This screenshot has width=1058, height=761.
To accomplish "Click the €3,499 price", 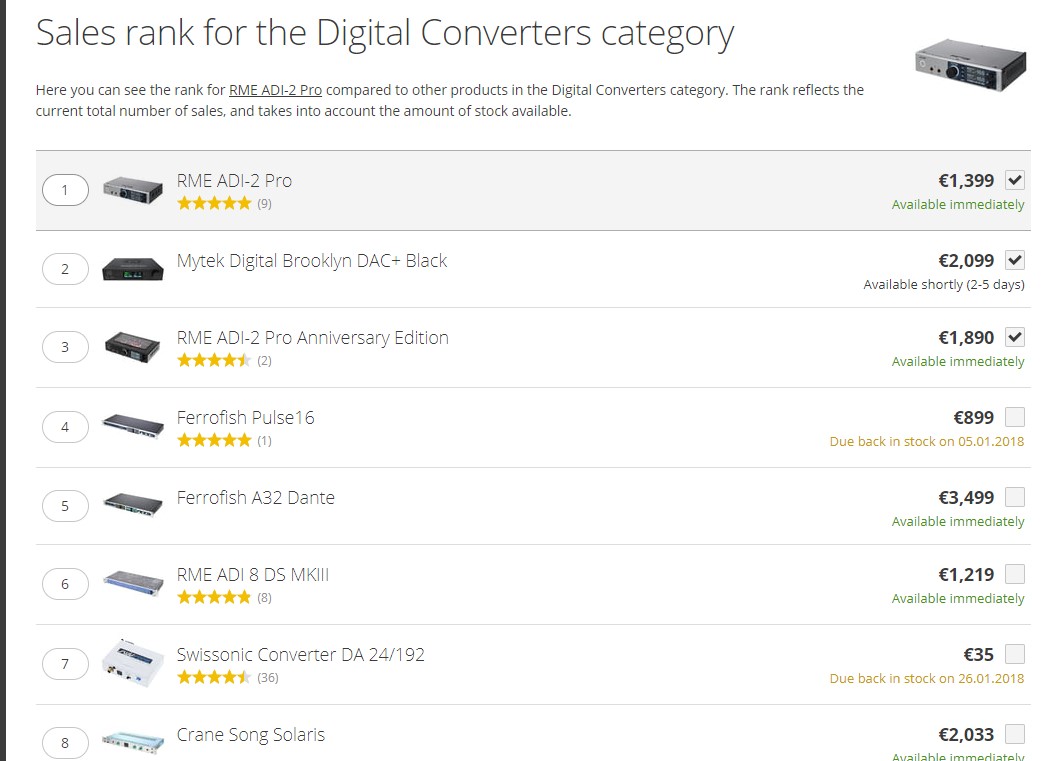I will 966,497.
